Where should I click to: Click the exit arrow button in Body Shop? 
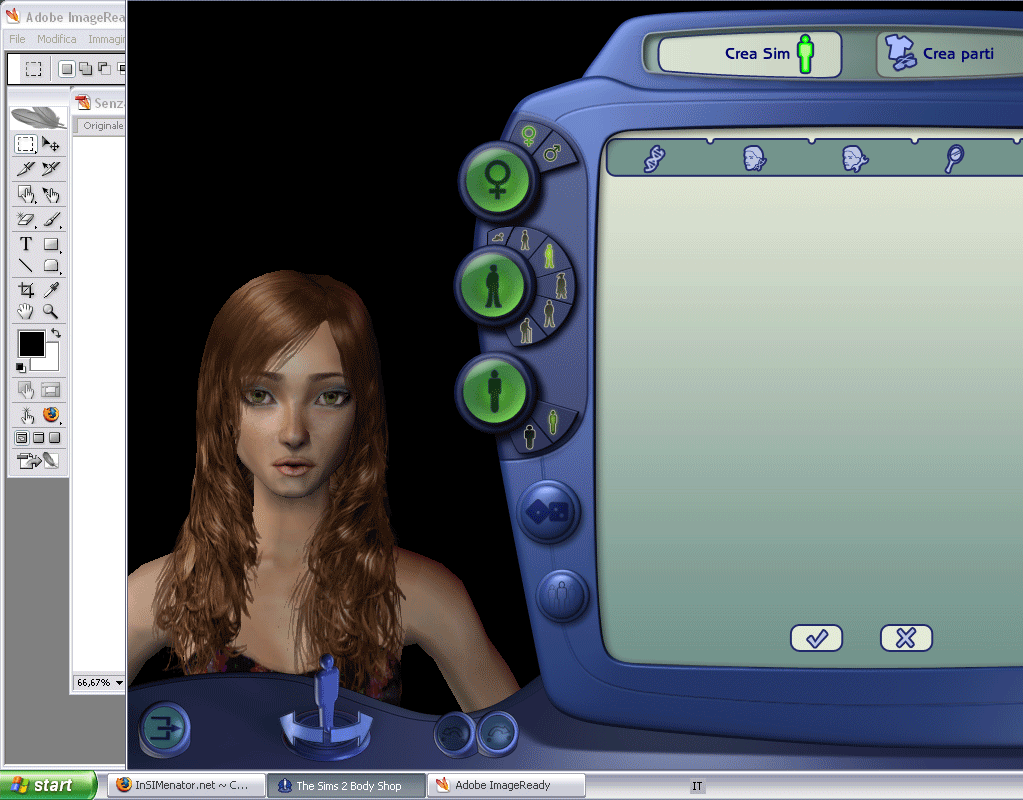[x=164, y=729]
